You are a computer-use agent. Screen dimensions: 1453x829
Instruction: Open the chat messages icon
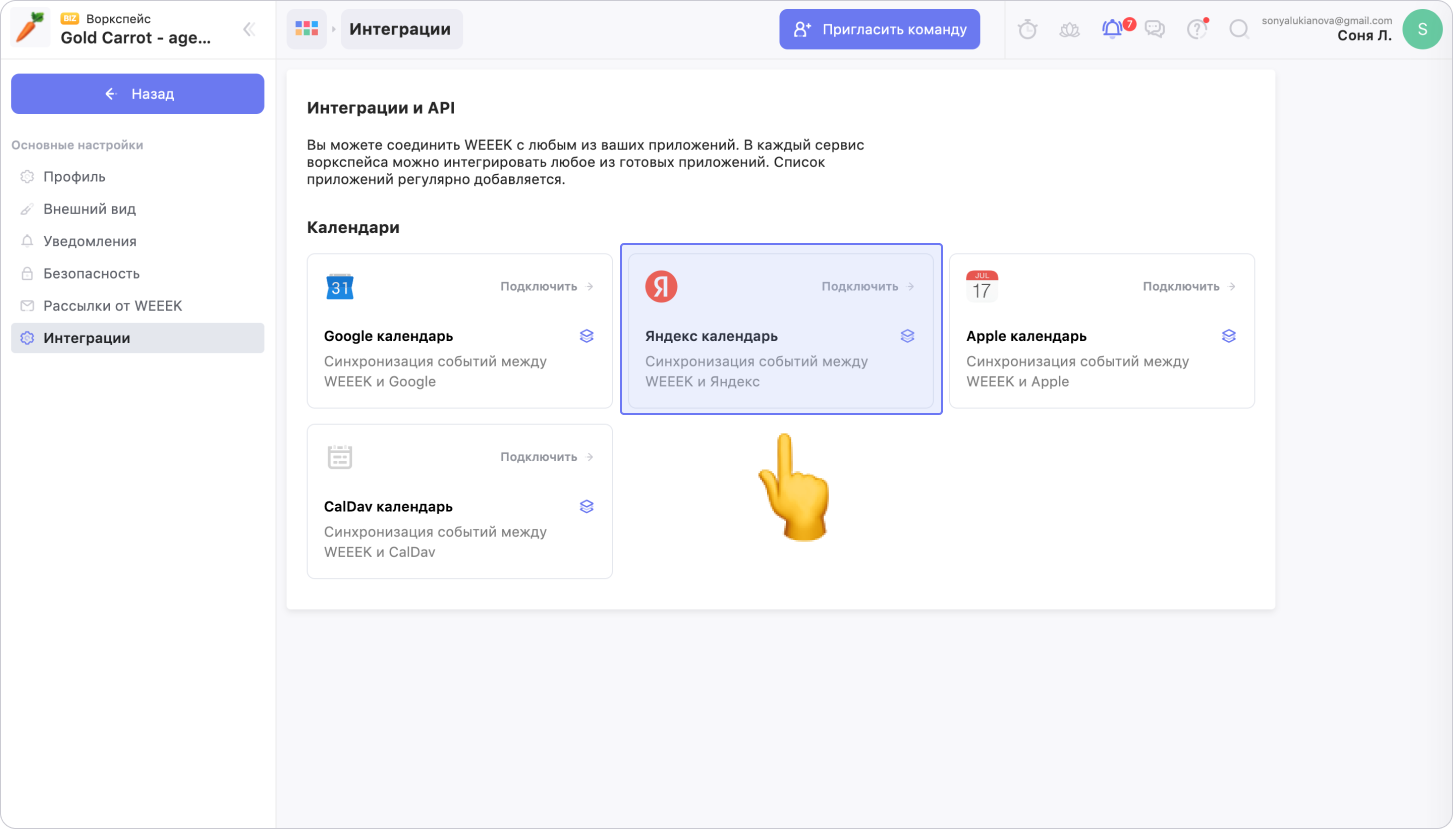pos(1154,29)
